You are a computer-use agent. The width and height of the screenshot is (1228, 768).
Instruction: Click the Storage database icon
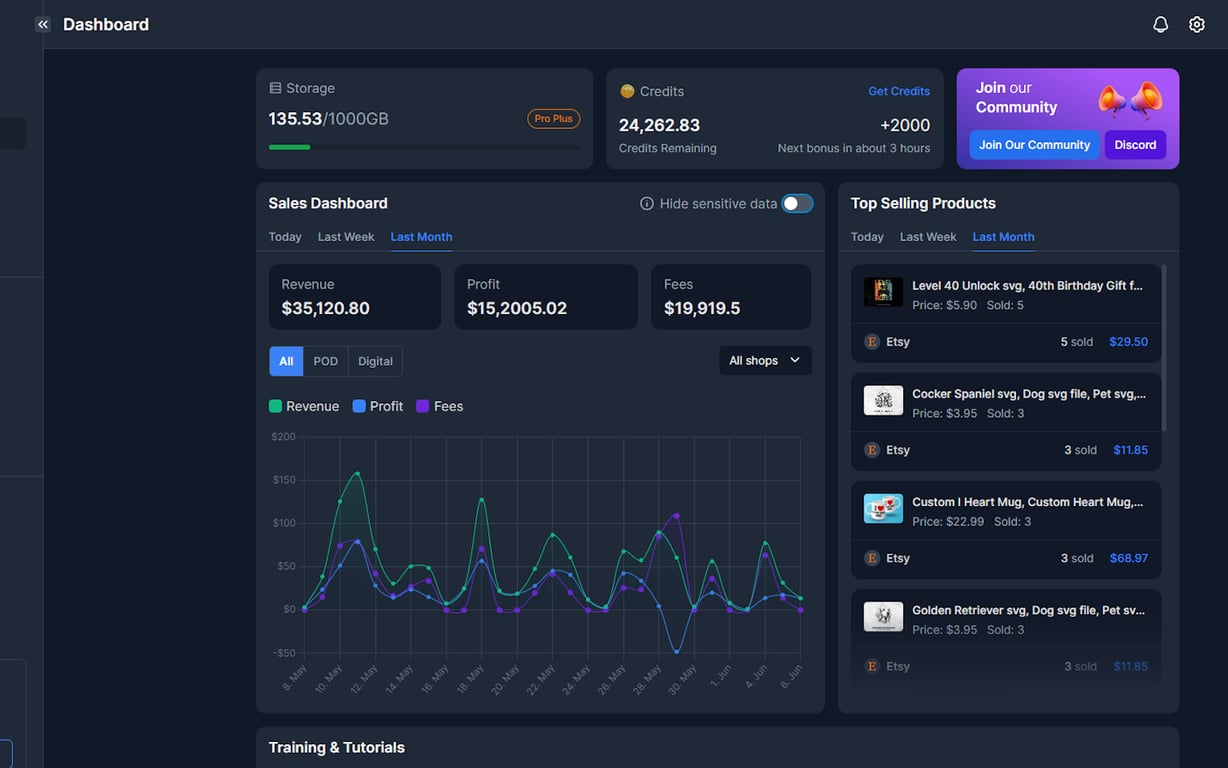pos(275,88)
